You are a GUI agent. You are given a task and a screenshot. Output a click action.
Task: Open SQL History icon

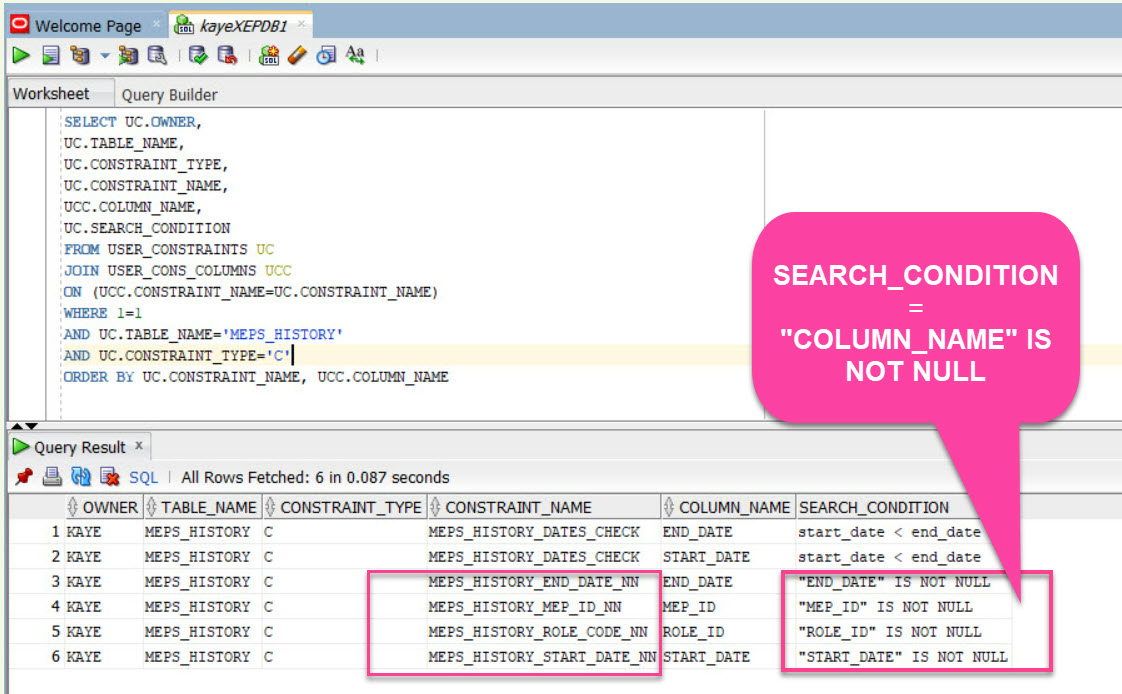click(326, 55)
